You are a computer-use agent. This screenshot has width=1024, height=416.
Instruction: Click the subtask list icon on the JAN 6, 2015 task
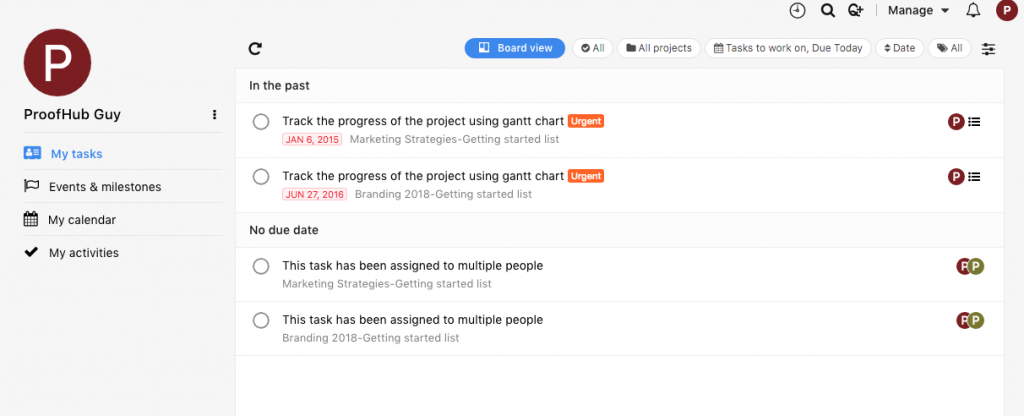974,121
